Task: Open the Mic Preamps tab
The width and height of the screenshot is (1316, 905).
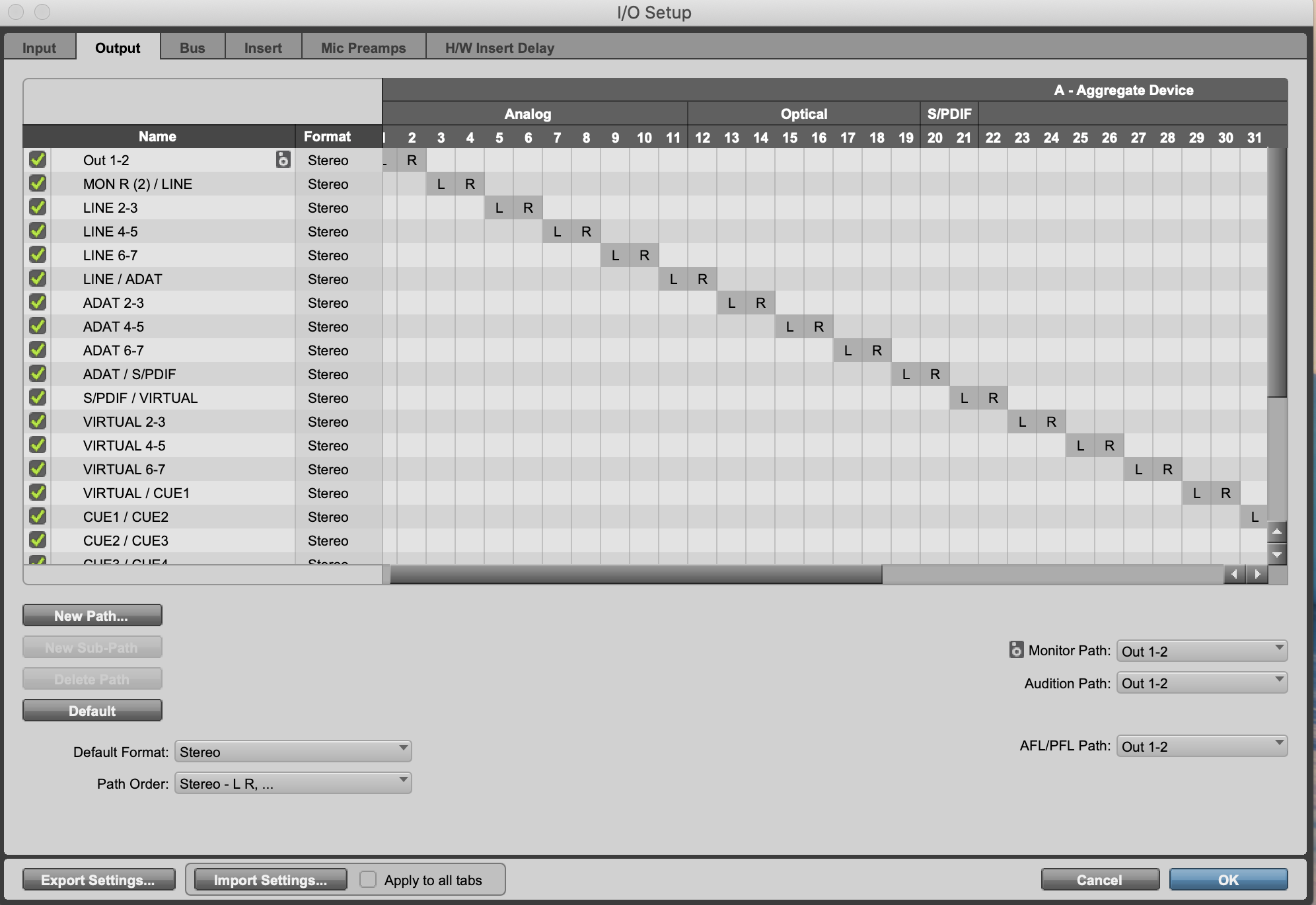Action: (x=363, y=48)
